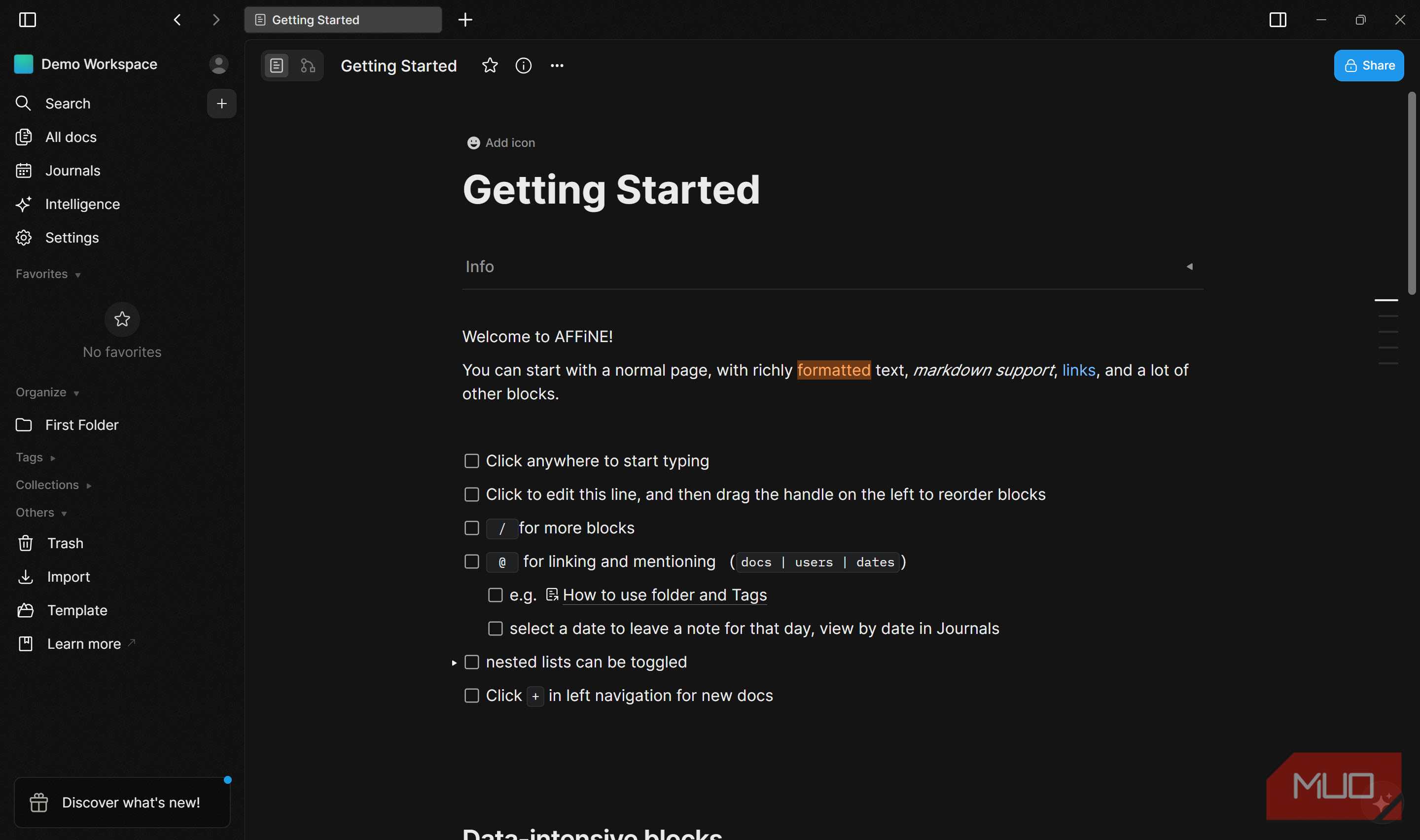Click the Demo Workspace avatar icon
1420x840 pixels.
(x=24, y=64)
